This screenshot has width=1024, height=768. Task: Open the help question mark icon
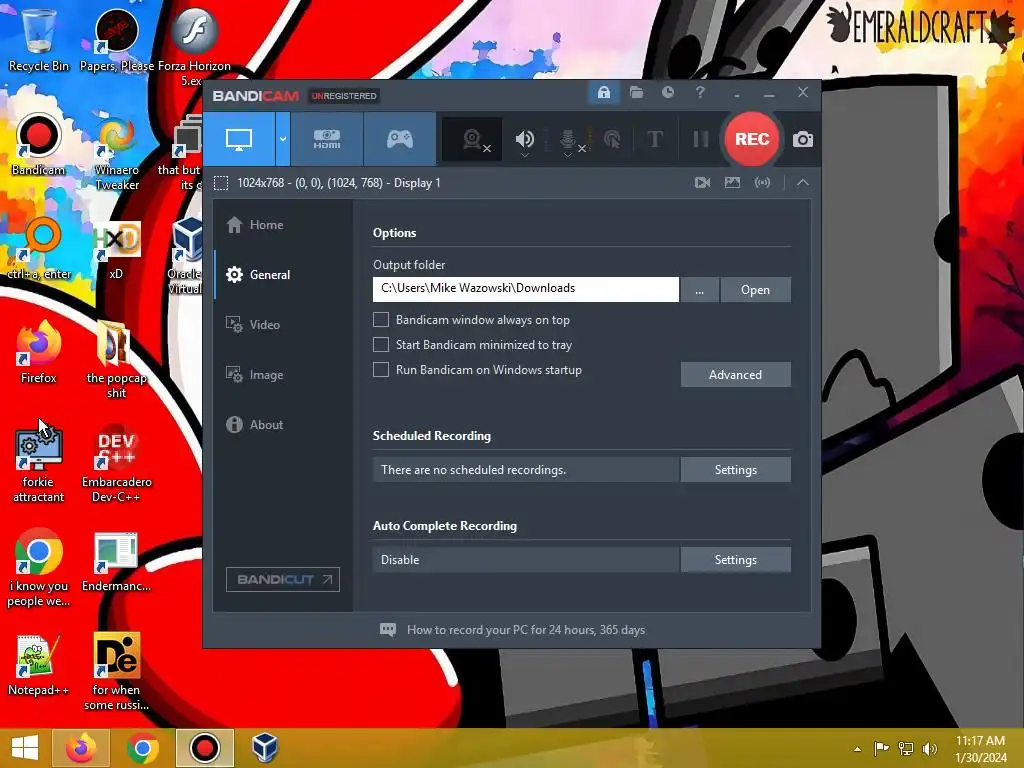[x=700, y=93]
